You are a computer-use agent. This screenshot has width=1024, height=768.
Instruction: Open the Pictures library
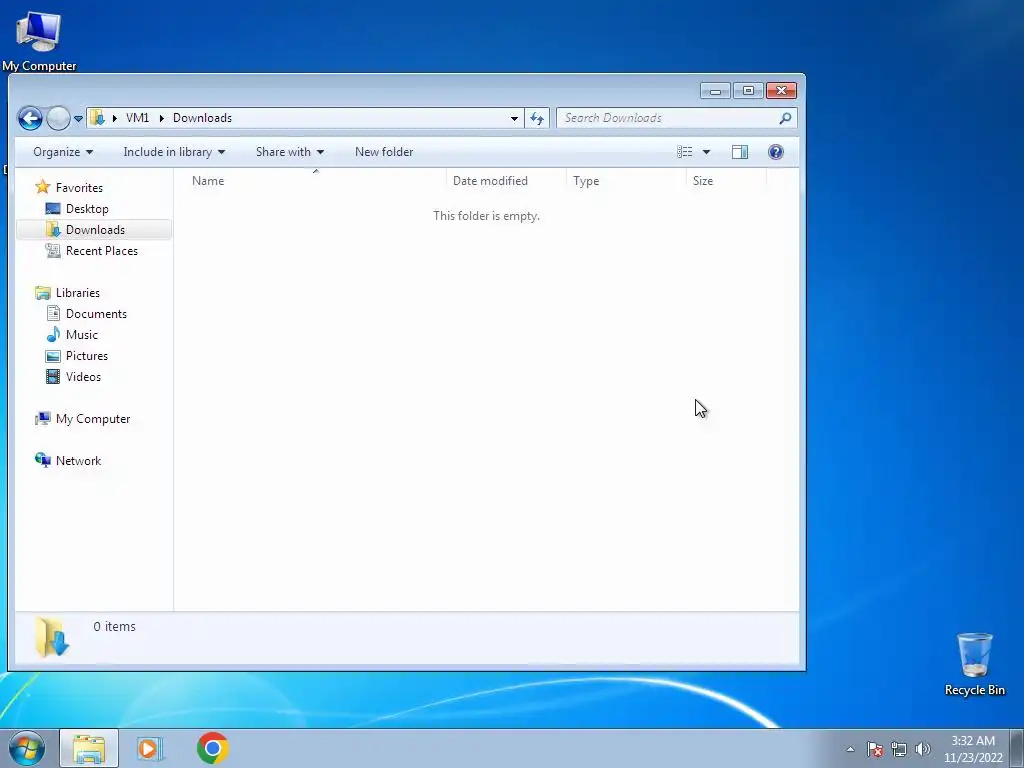point(87,356)
